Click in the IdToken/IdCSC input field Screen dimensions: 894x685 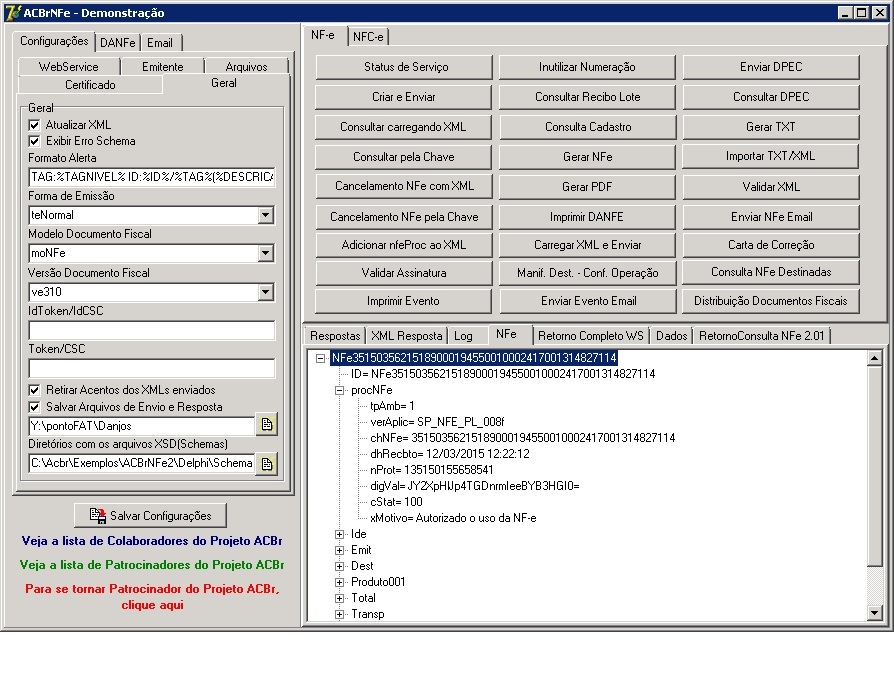click(152, 330)
